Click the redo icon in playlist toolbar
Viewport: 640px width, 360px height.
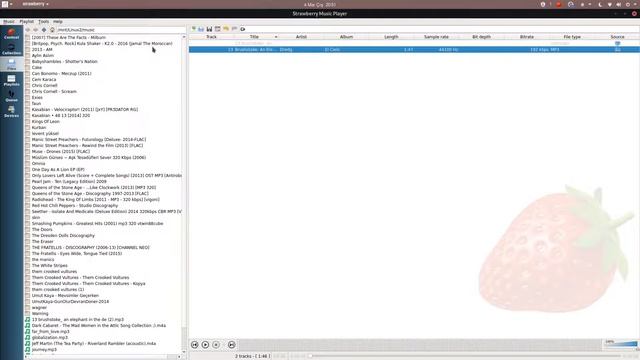(x=234, y=29)
